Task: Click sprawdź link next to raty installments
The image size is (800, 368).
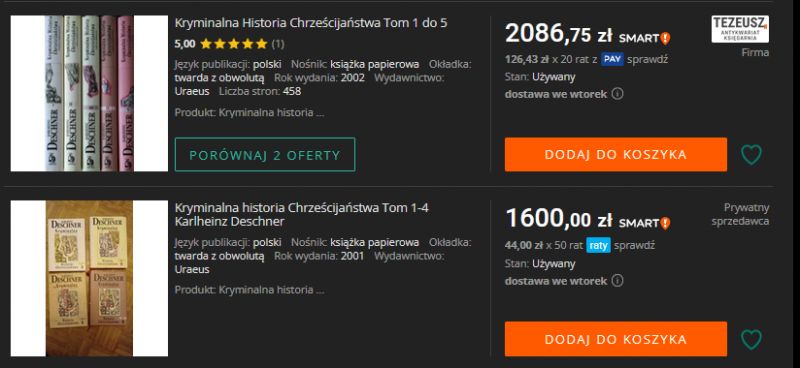Action: (634, 246)
